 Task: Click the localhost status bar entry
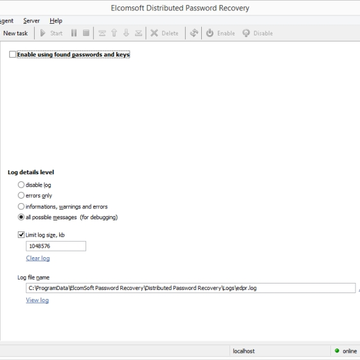[244, 351]
